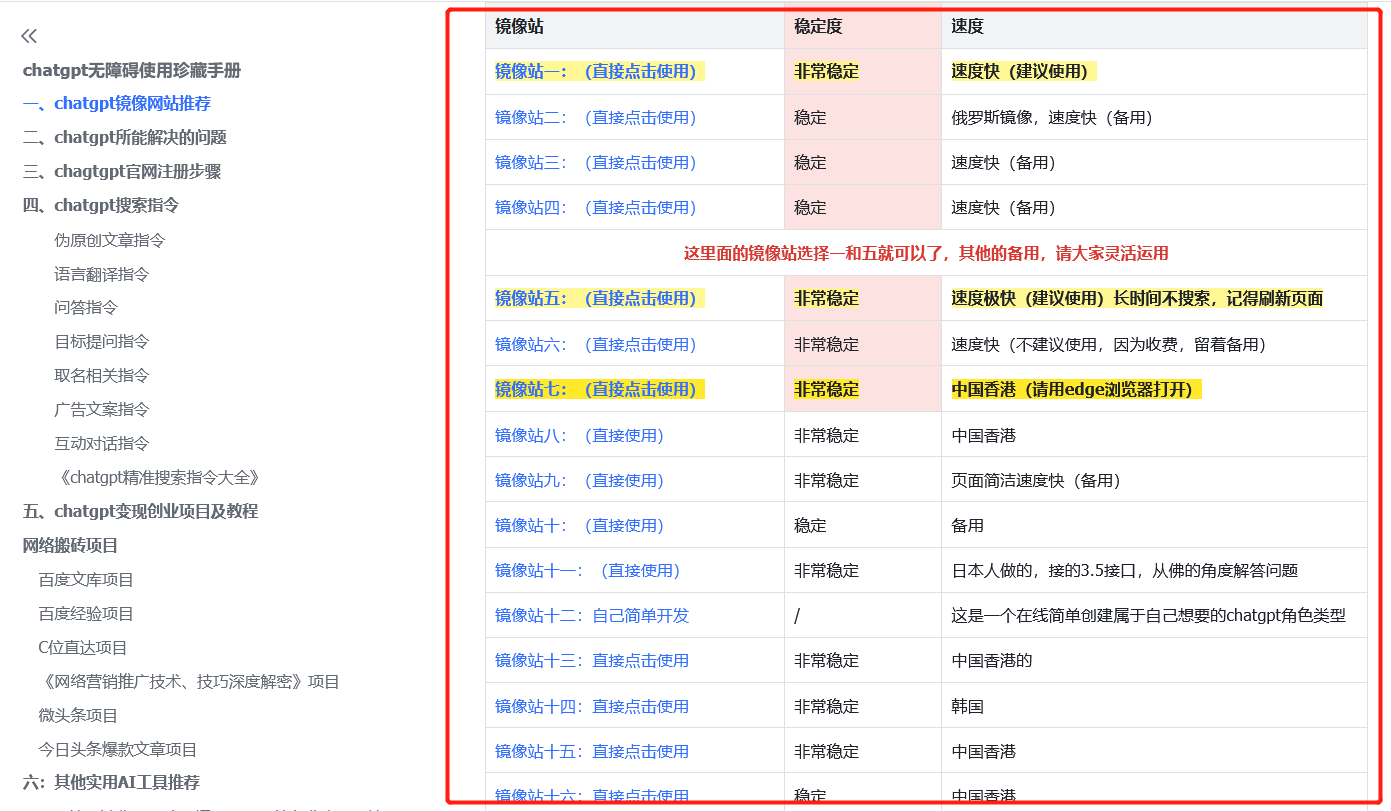Screen dimensions: 1391x811
Task: Select C位直达项目 outline entry
Action: [83, 647]
